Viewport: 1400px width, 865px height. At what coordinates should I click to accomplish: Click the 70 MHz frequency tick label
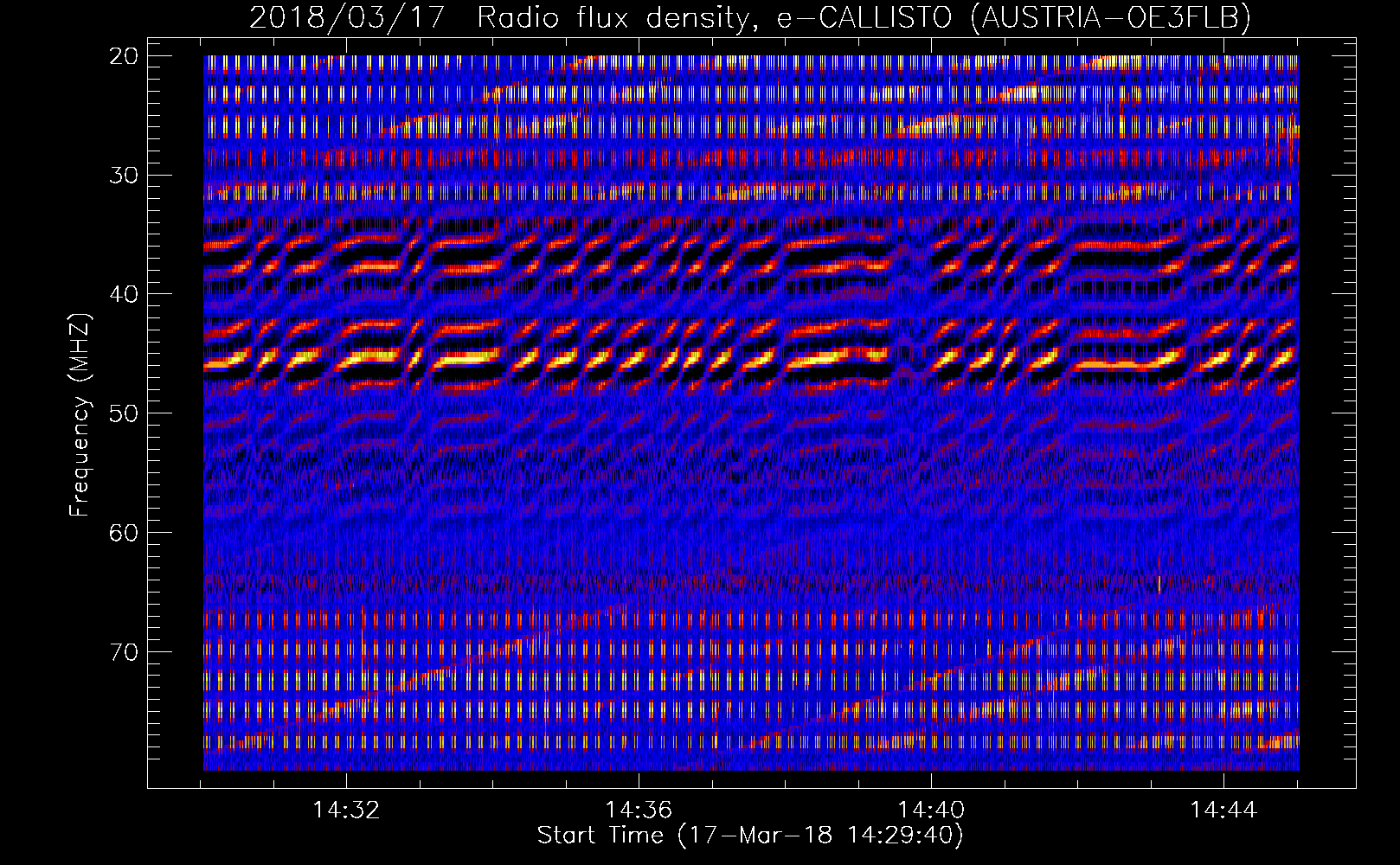(x=125, y=652)
